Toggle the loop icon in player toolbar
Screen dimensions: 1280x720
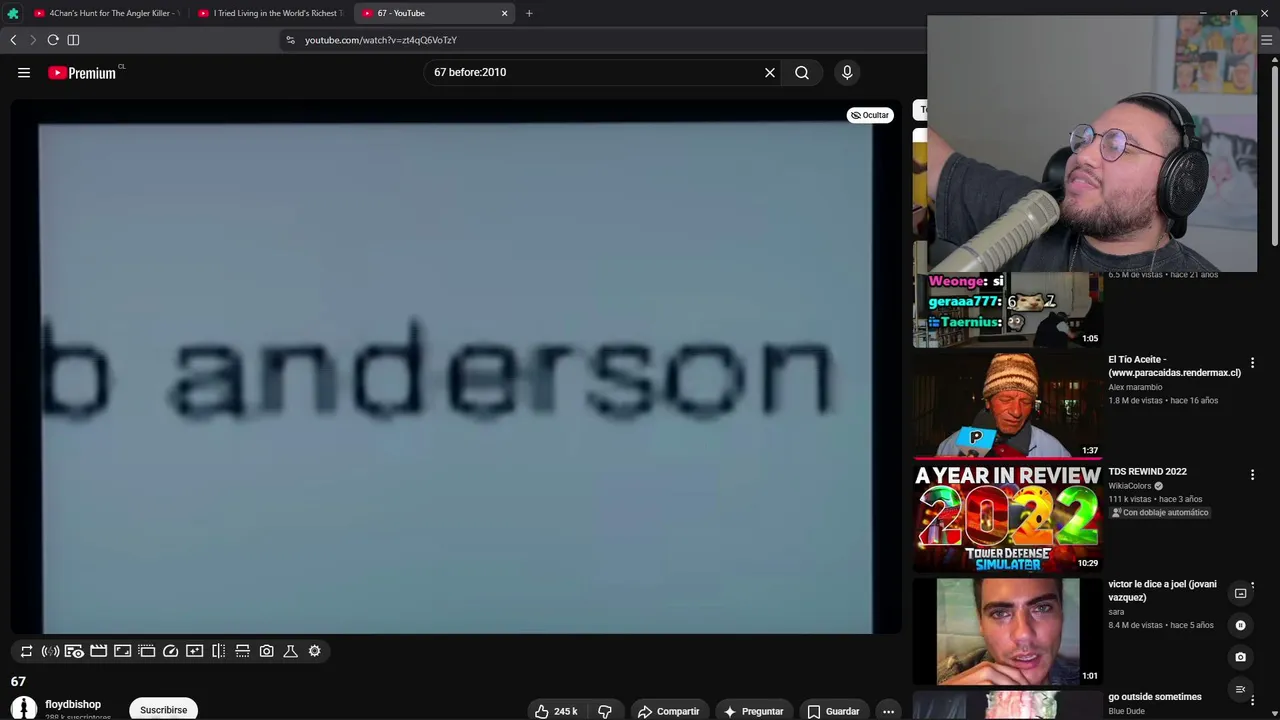pos(26,651)
